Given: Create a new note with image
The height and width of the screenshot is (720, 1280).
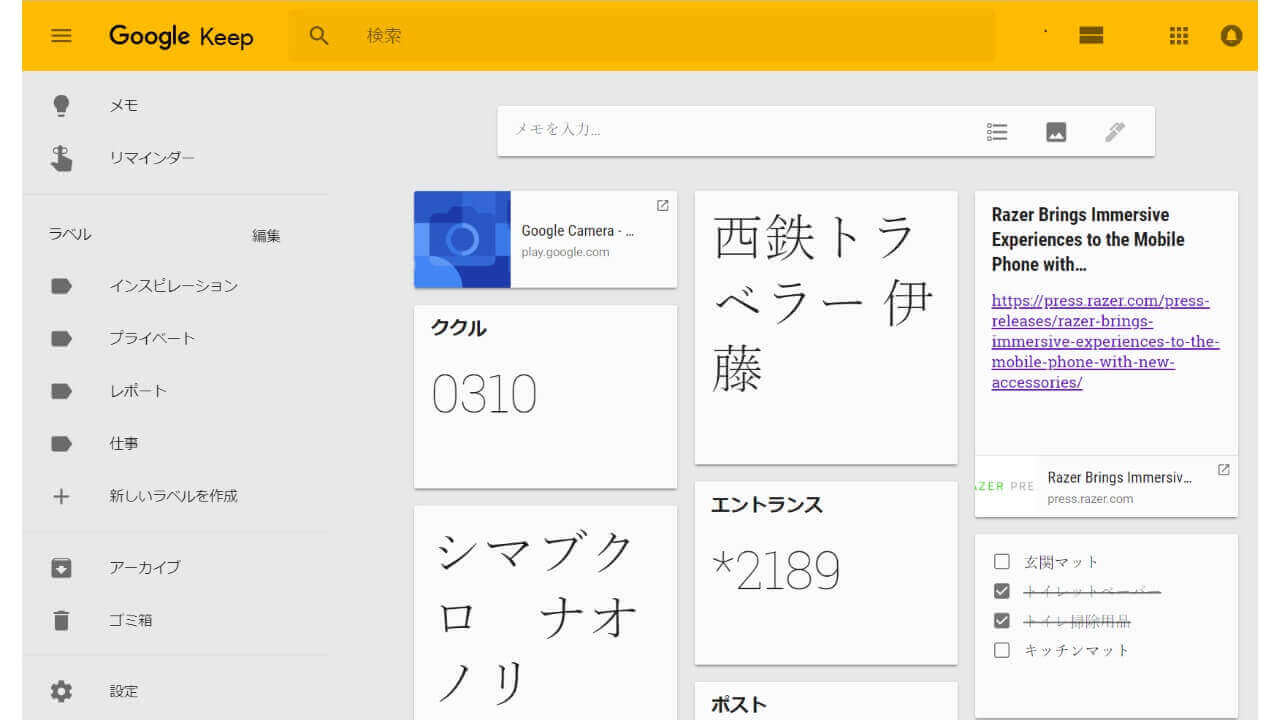Looking at the screenshot, I should [1056, 132].
